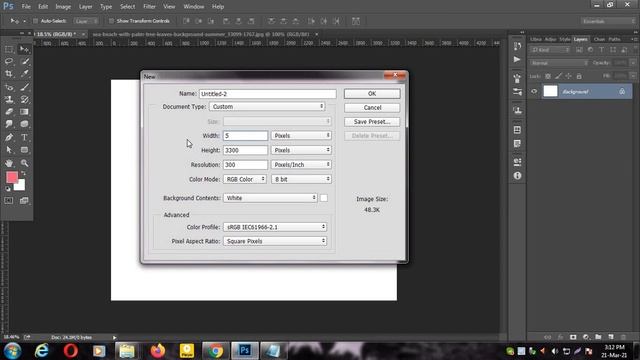Open the File menu

(x=26, y=7)
